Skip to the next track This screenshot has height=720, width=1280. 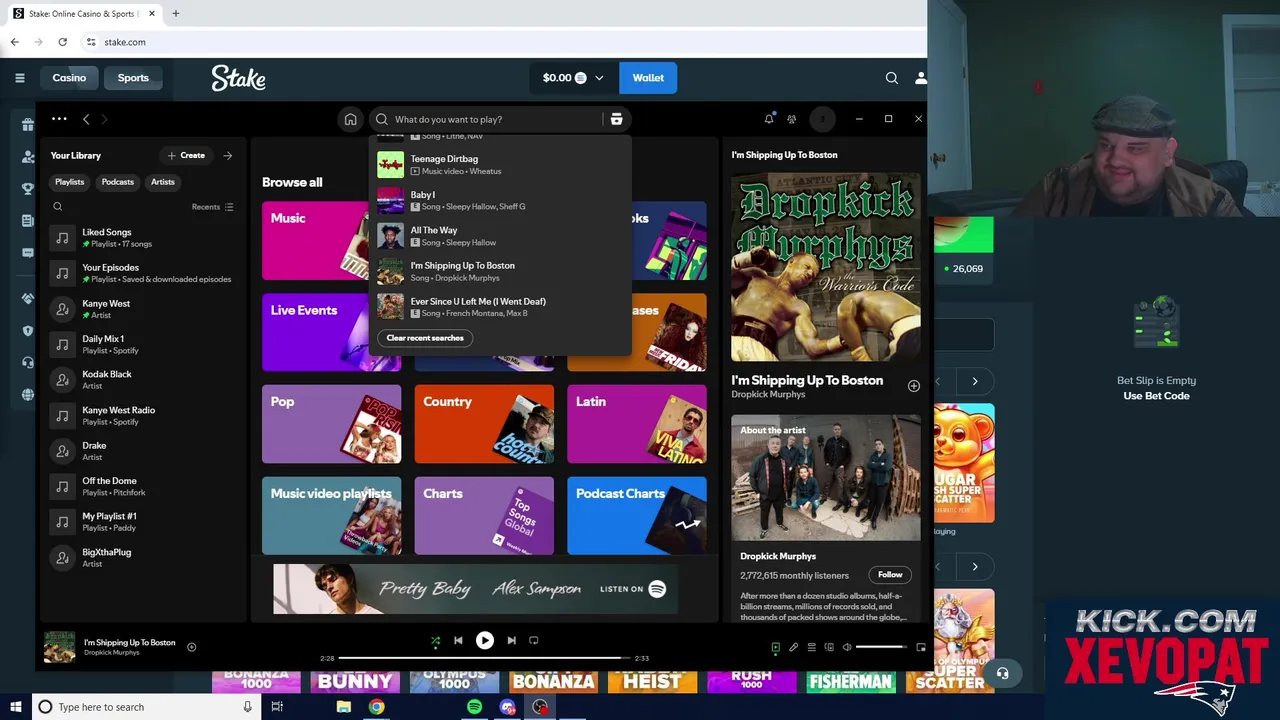pos(511,640)
